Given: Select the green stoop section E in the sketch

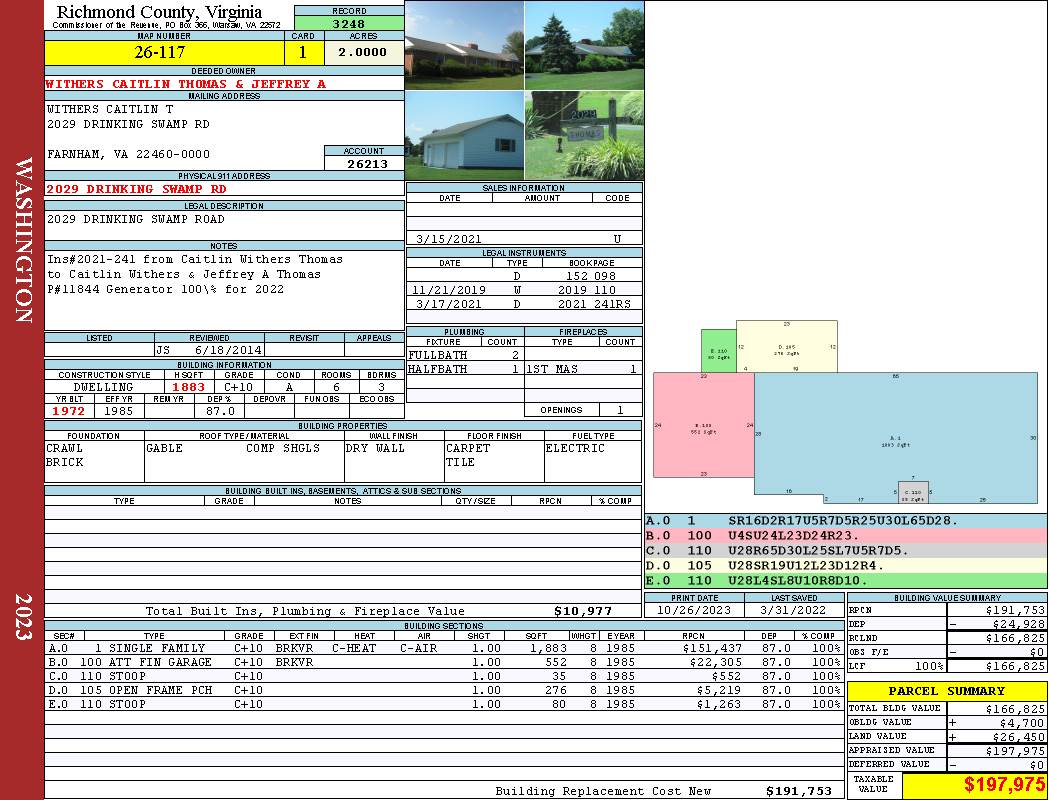Looking at the screenshot, I should tap(719, 351).
